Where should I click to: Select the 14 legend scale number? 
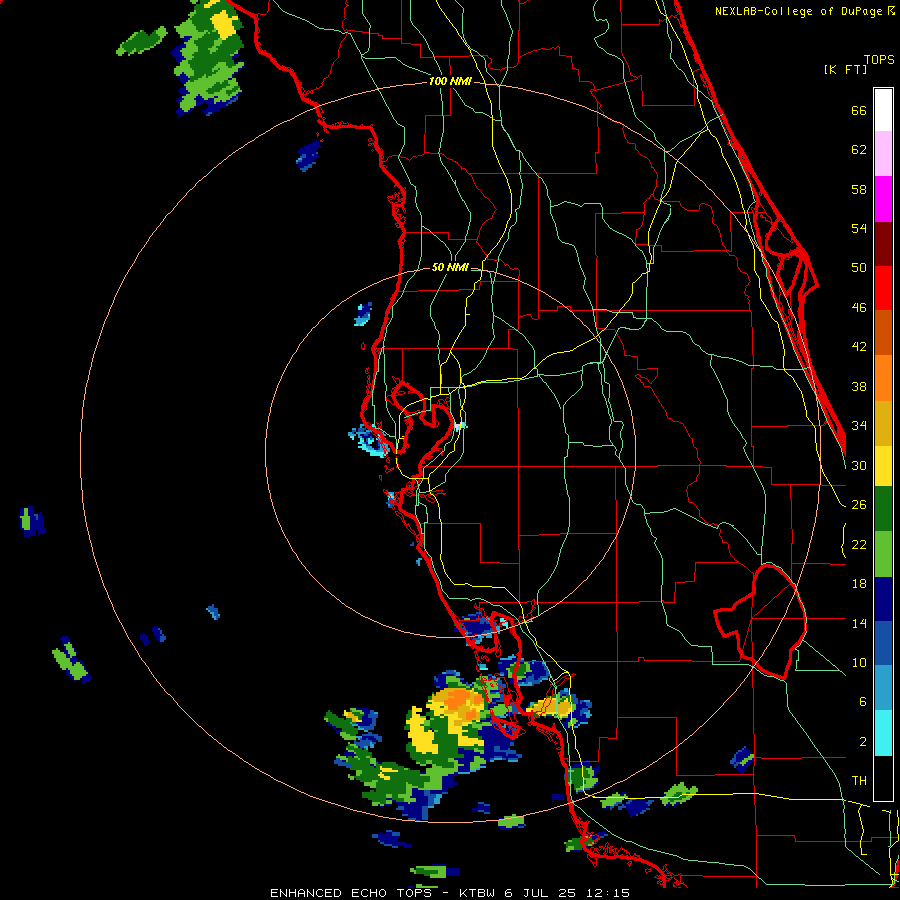[859, 623]
